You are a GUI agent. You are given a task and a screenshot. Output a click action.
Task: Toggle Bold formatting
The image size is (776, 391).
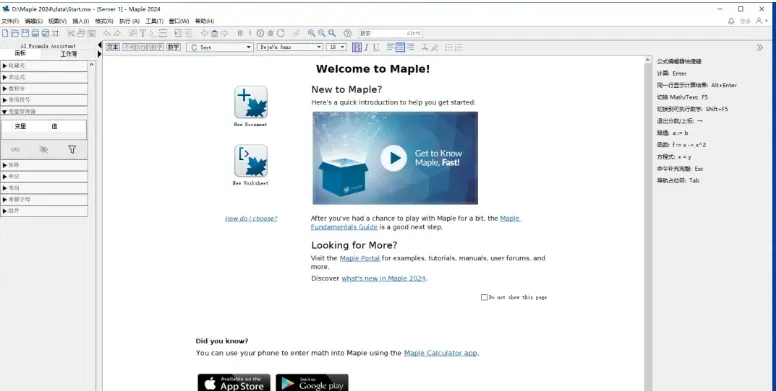pyautogui.click(x=357, y=47)
